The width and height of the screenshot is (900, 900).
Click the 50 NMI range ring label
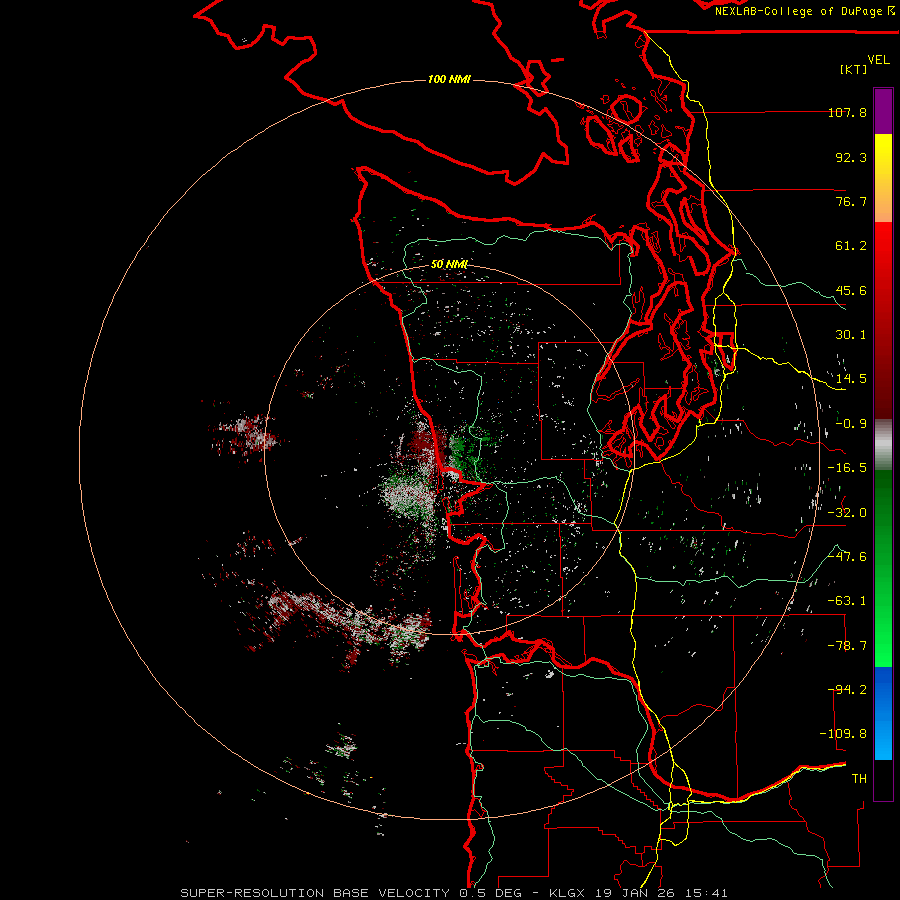pos(449,264)
